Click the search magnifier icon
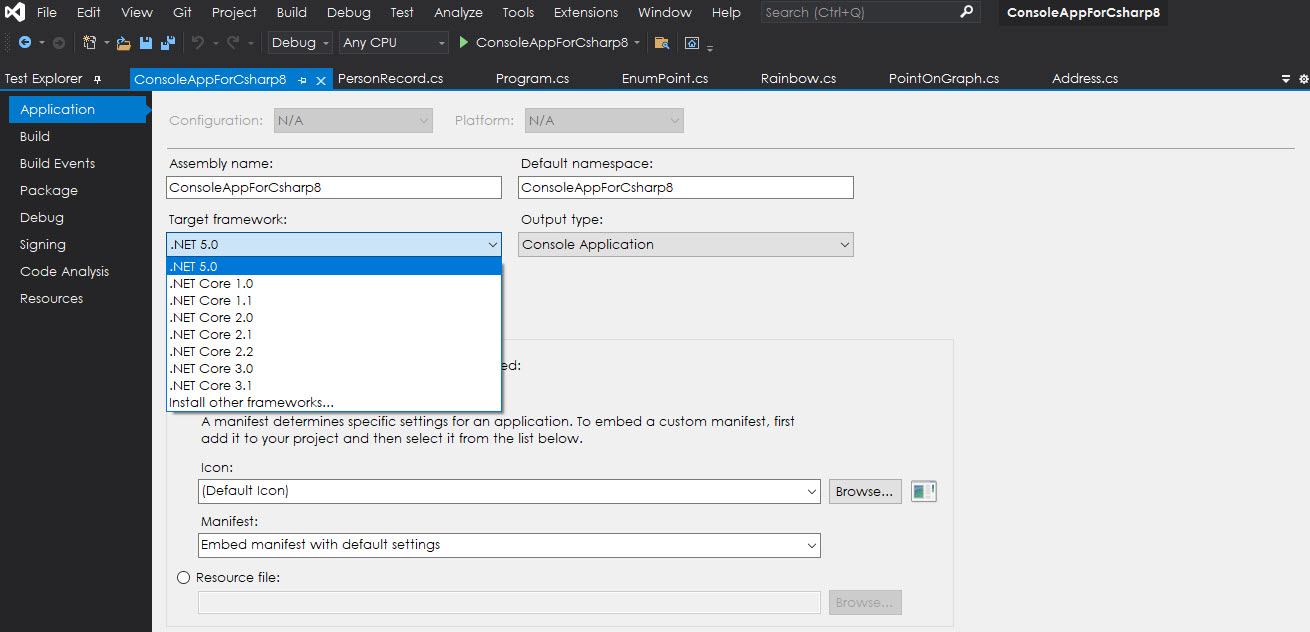 [x=966, y=12]
